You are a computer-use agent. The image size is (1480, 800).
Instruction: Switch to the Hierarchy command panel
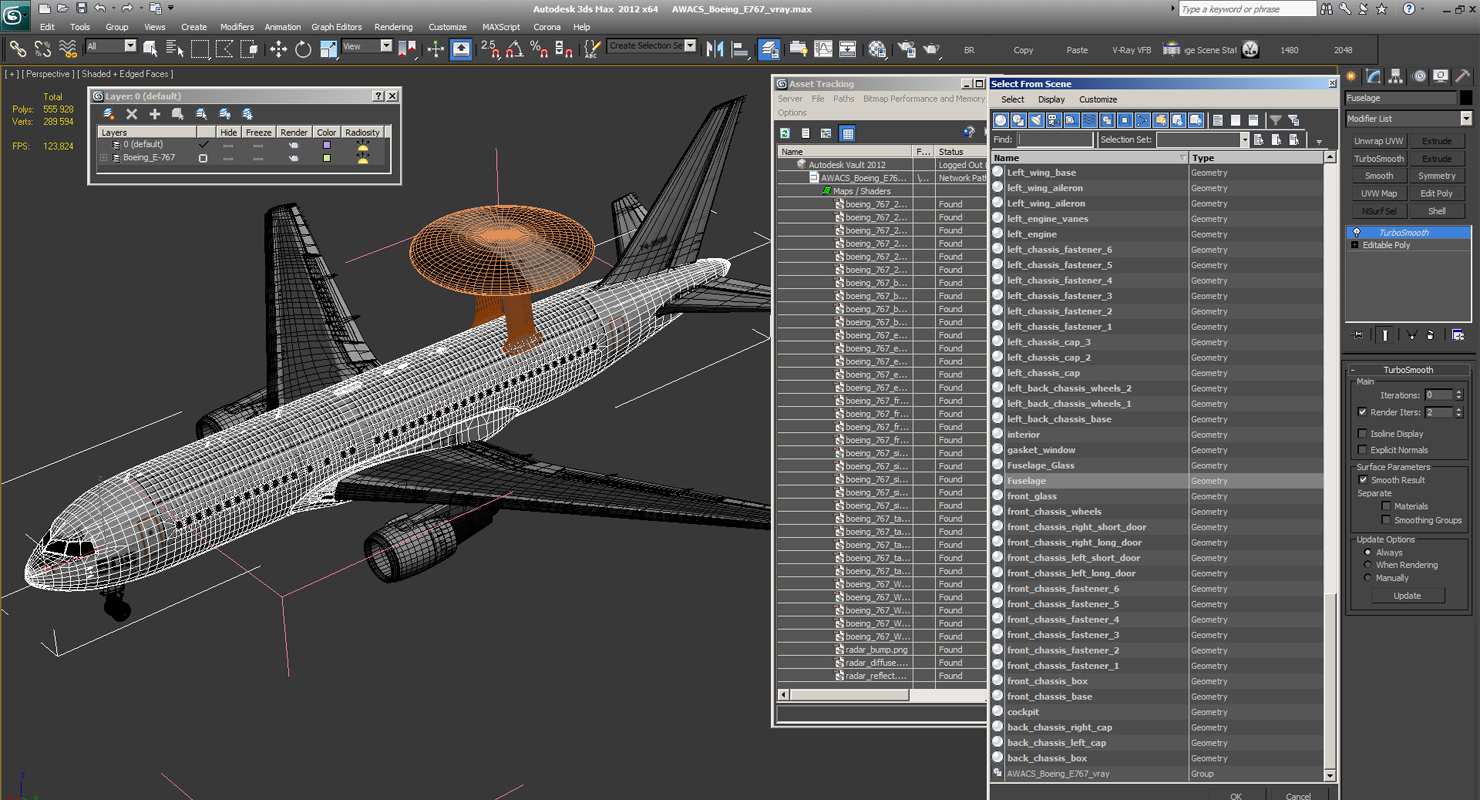[1396, 76]
